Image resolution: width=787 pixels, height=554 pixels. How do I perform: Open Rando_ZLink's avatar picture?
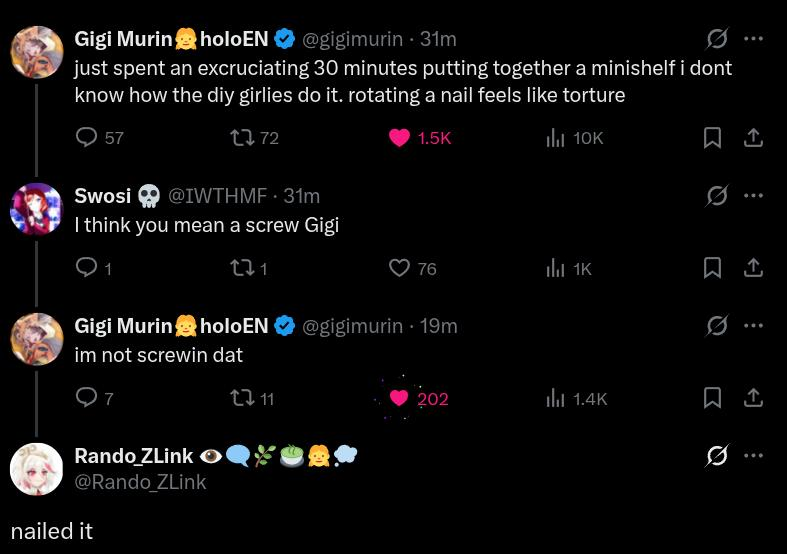[x=36, y=468]
